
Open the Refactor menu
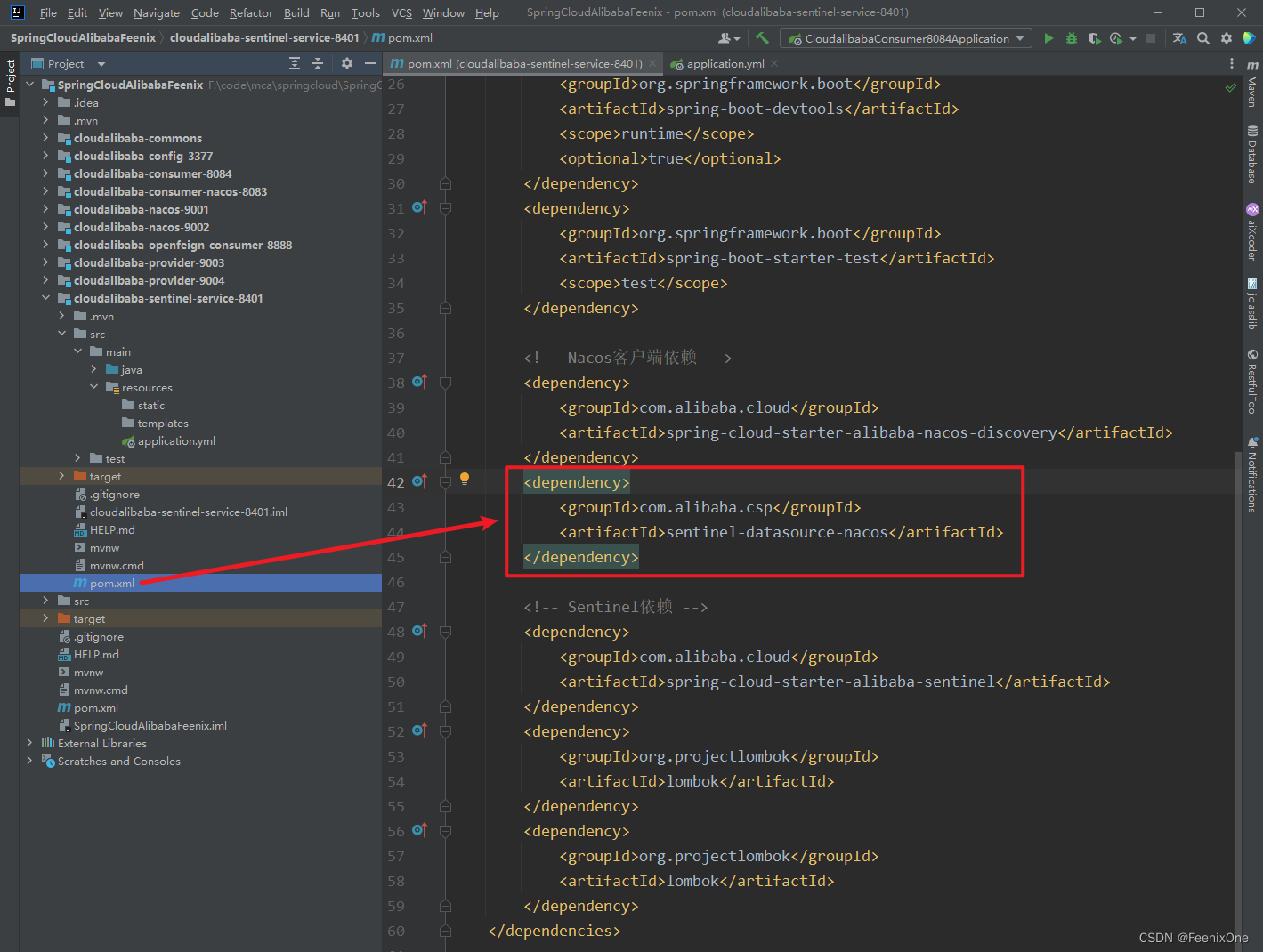click(x=251, y=12)
